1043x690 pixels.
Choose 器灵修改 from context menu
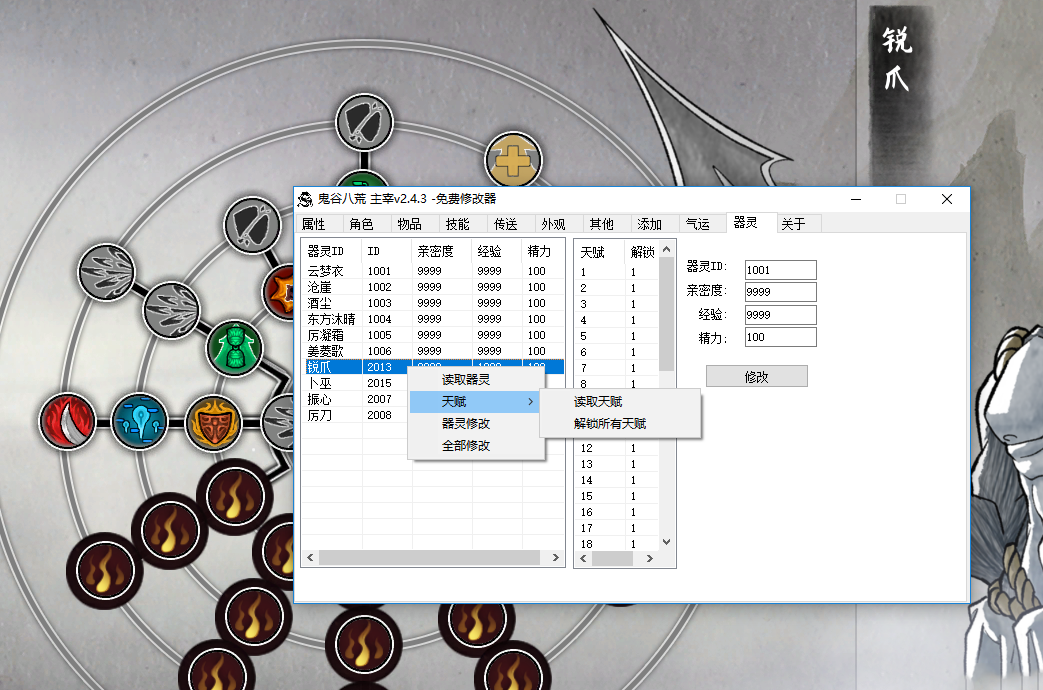(476, 423)
